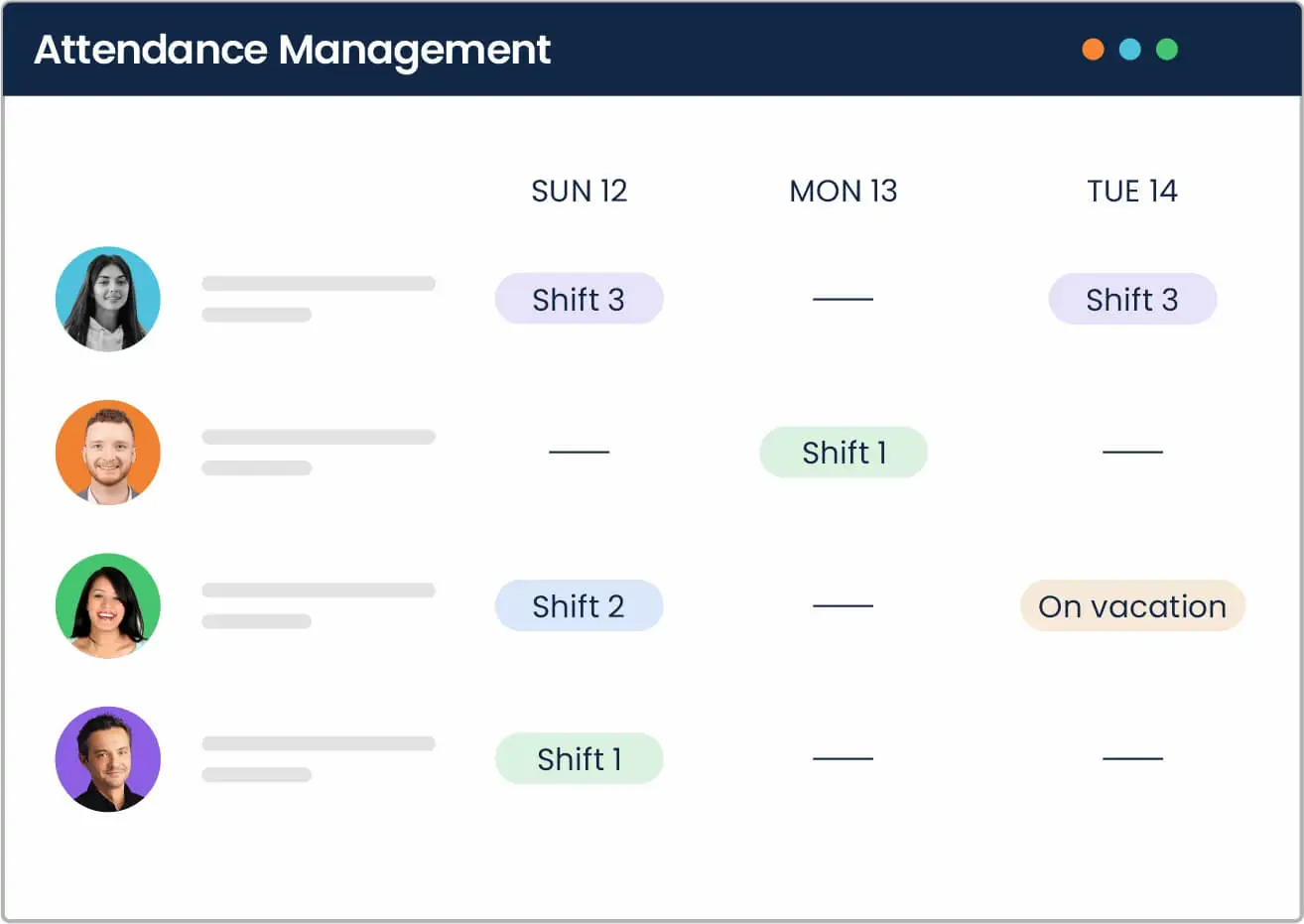Open the first employee's Tuesday Shift 3 badge
Viewport: 1304px width, 924px height.
coord(1131,299)
